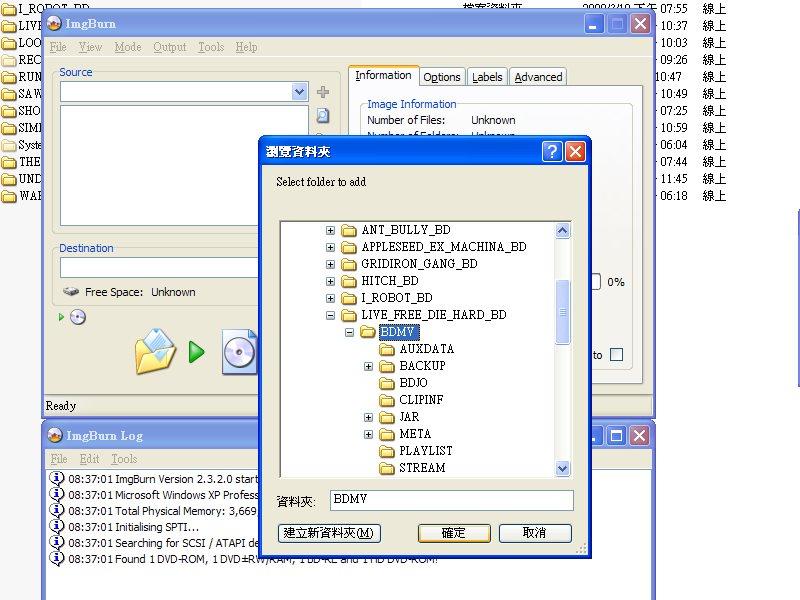Collapse the BDMV tree node
Viewport: 800px width, 600px height.
349,333
